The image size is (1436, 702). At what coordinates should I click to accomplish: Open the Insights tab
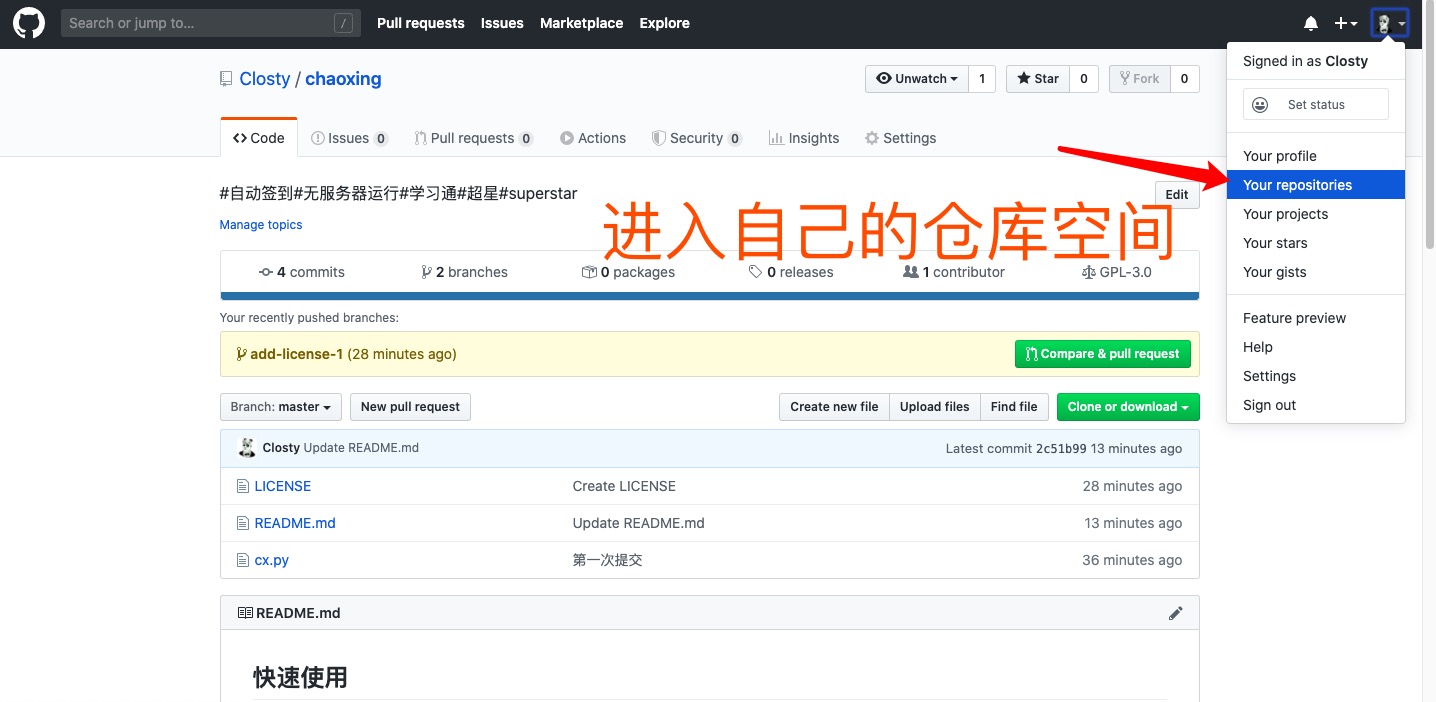[x=804, y=138]
